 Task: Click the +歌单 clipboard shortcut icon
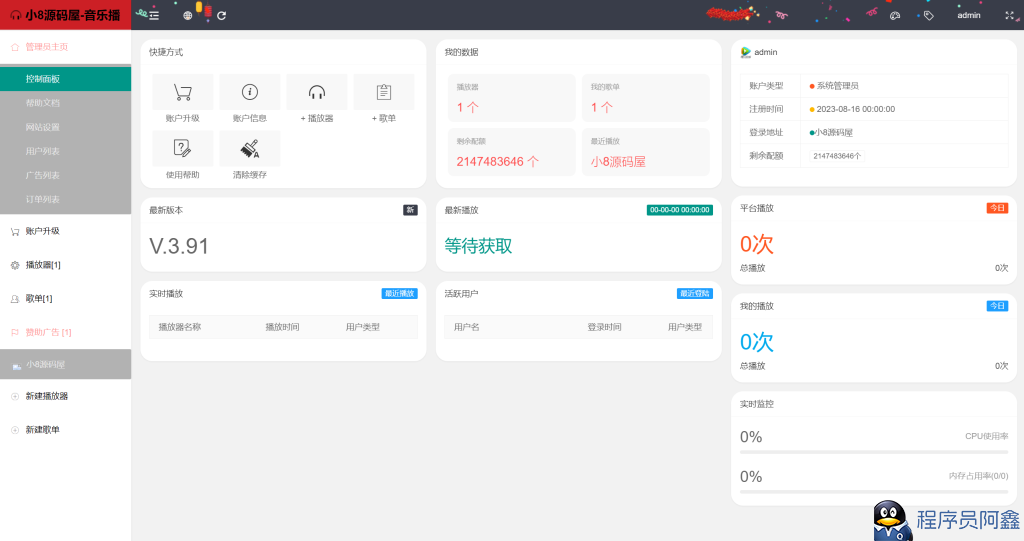(x=384, y=92)
